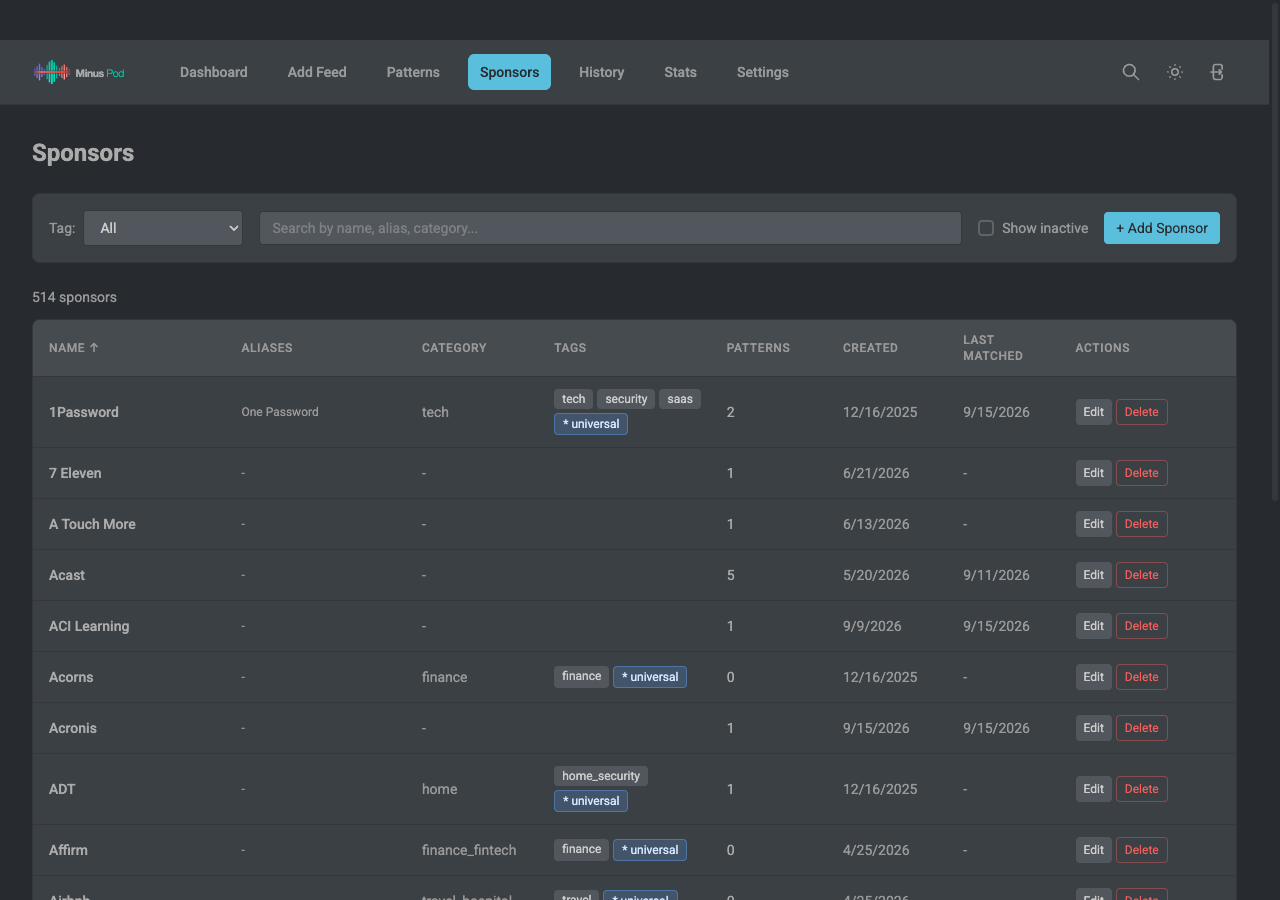
Task: Go to the Dashboard tab
Action: (x=214, y=72)
